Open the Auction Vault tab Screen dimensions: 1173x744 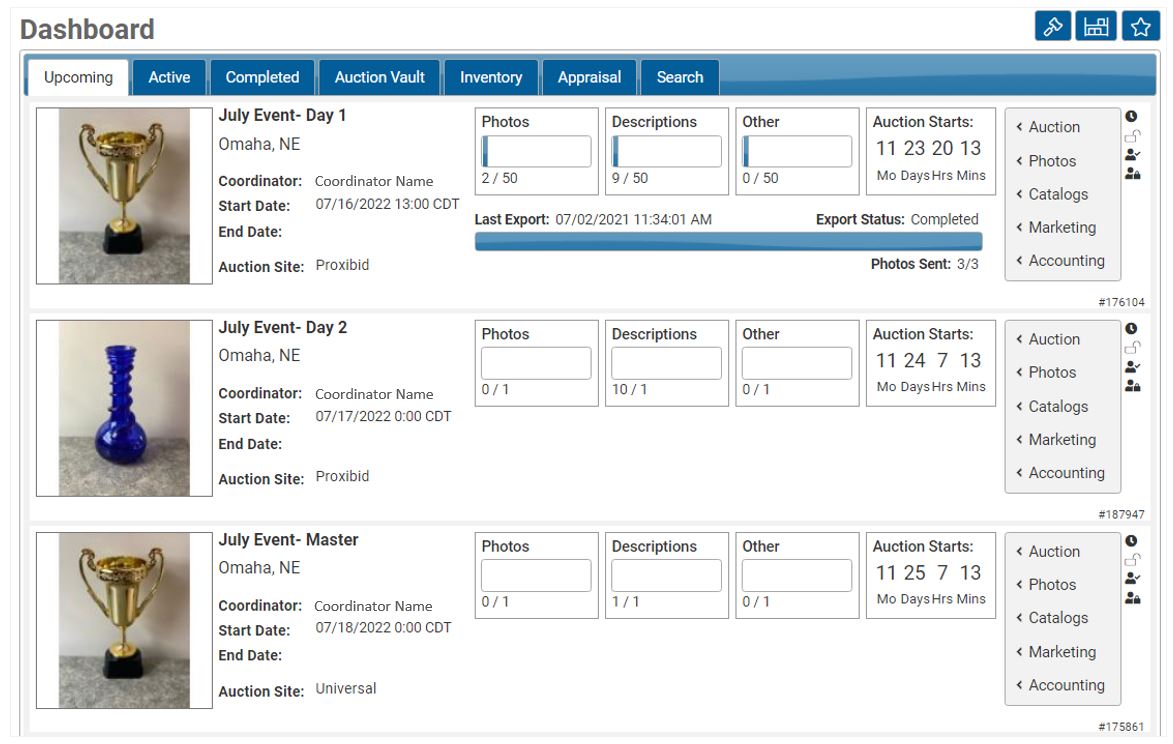pyautogui.click(x=378, y=76)
